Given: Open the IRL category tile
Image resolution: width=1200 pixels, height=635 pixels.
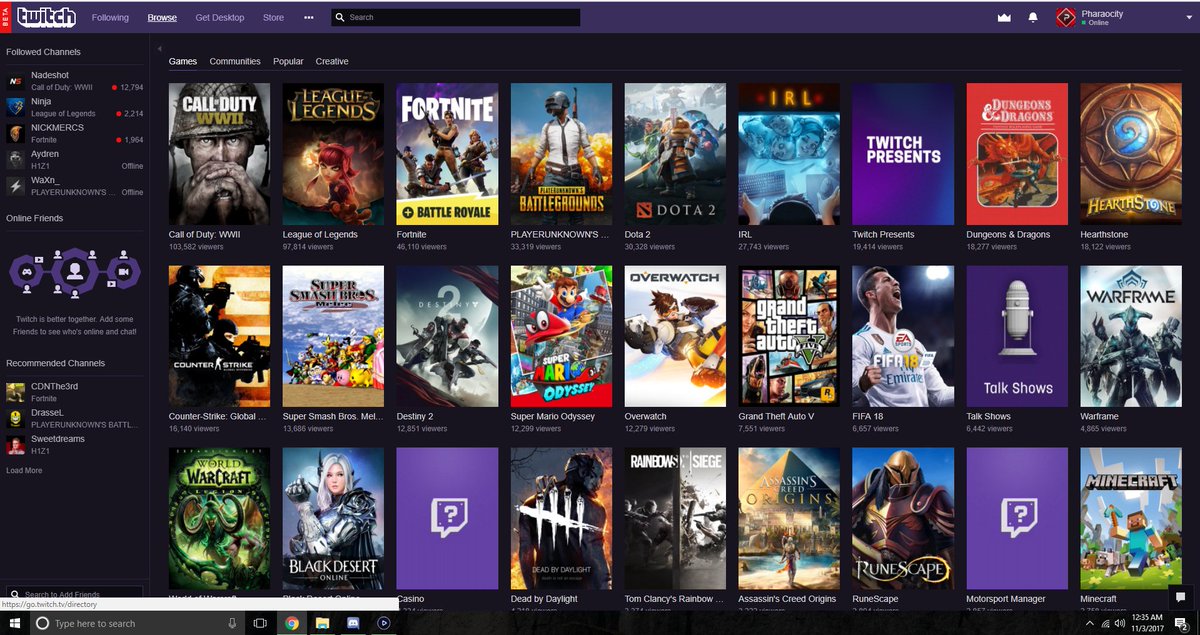Looking at the screenshot, I should [x=789, y=153].
